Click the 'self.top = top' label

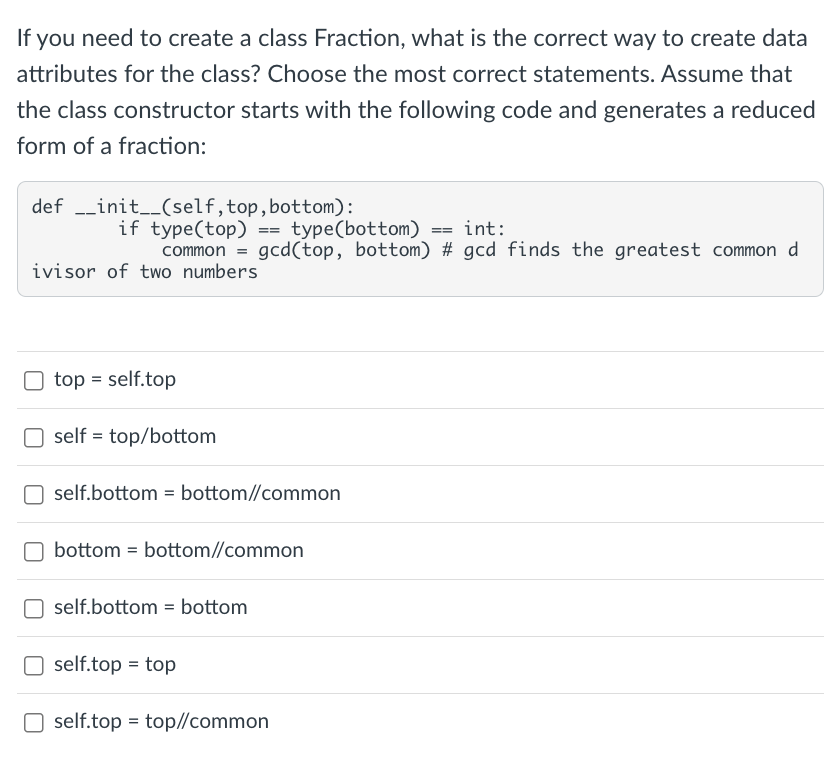click(114, 665)
